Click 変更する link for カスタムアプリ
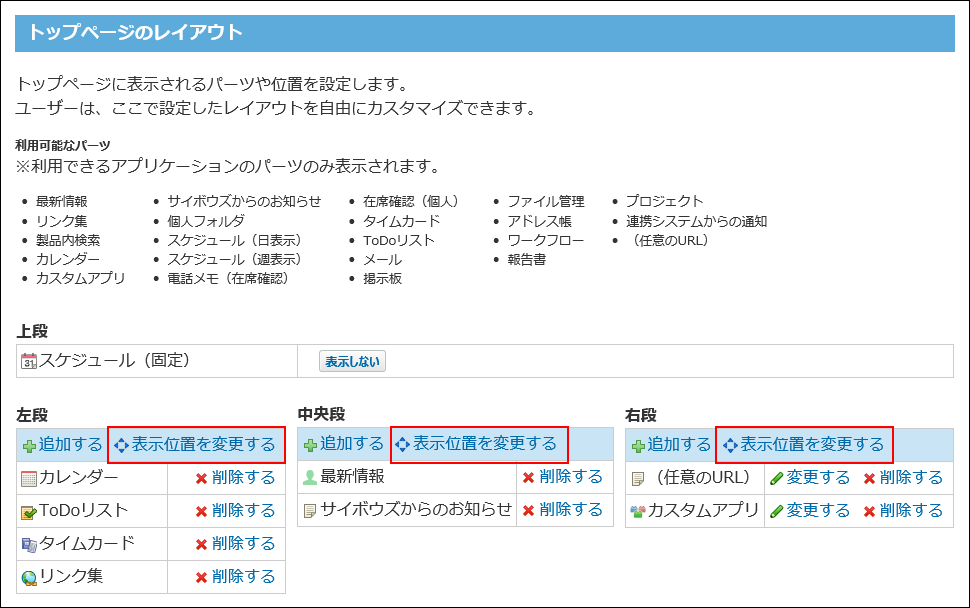970x608 pixels. (x=818, y=510)
